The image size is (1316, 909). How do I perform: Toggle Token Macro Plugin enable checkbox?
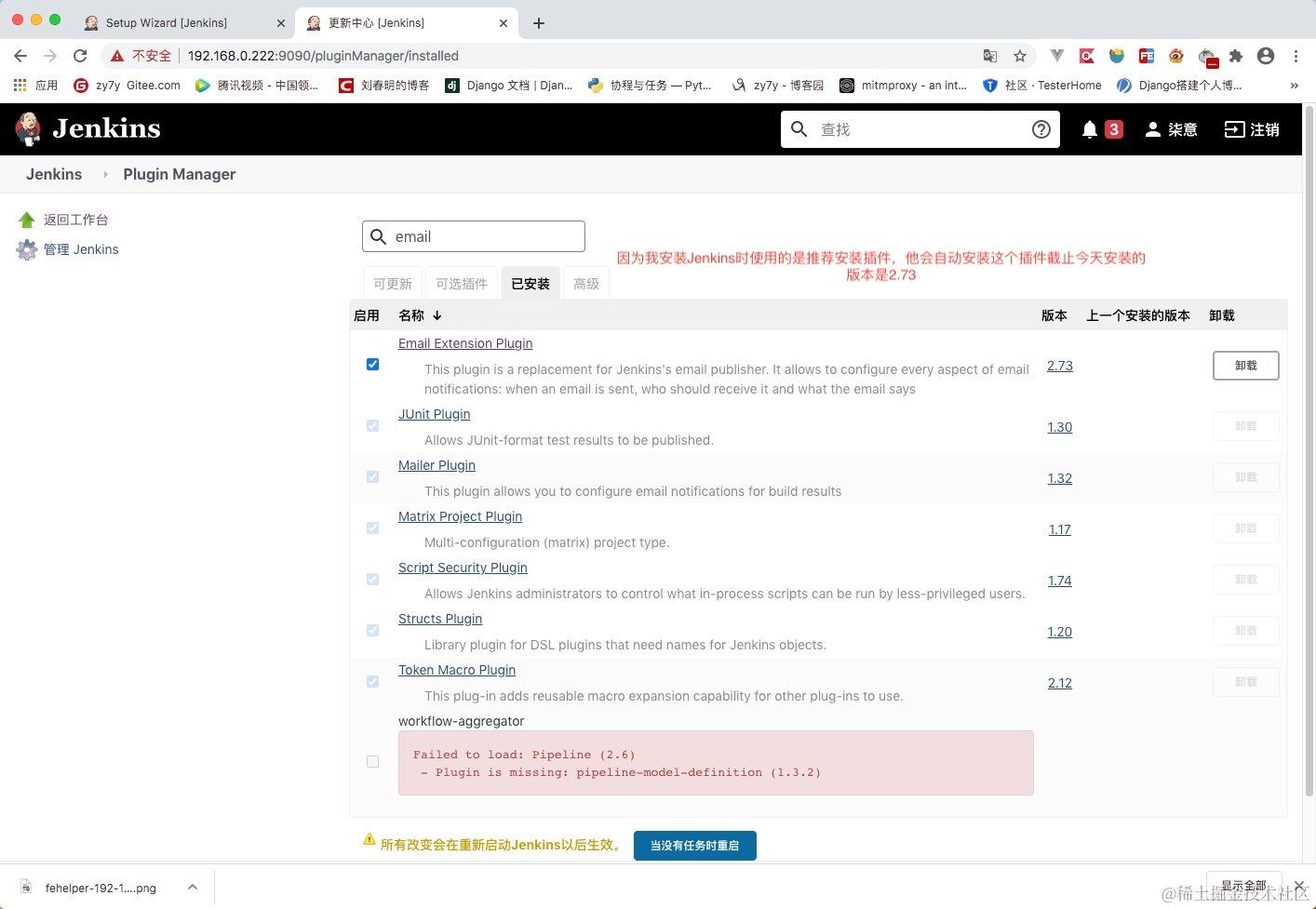click(372, 681)
